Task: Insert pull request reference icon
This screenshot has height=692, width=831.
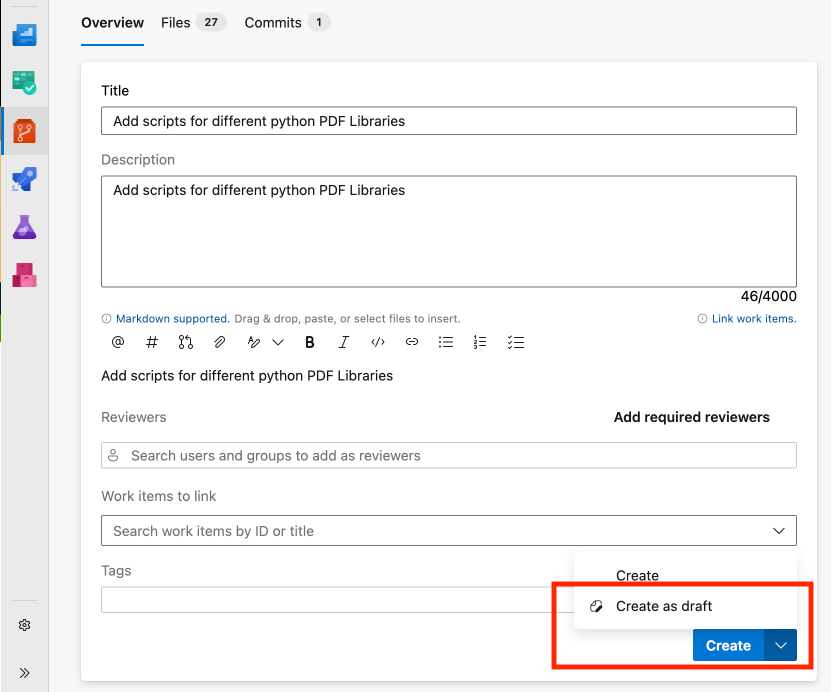Action: (185, 342)
